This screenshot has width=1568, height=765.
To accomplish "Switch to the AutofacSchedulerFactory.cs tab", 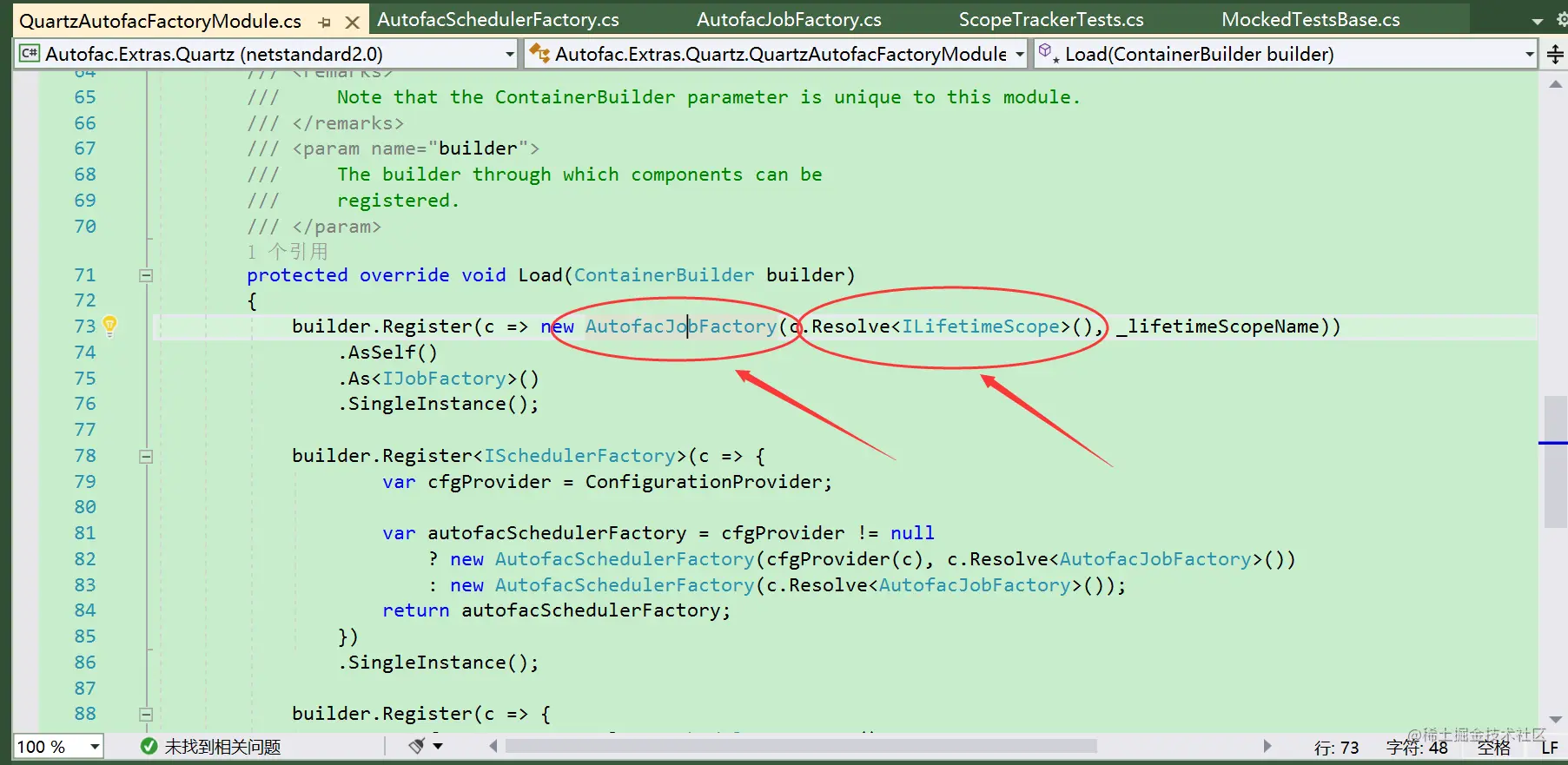I will [498, 20].
